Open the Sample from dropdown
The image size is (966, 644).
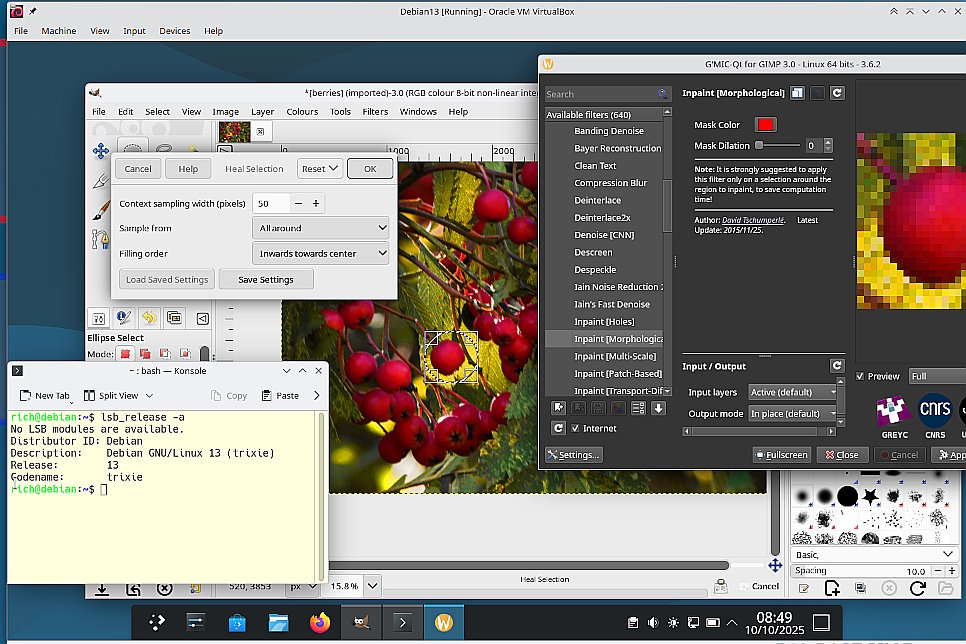[x=320, y=228]
